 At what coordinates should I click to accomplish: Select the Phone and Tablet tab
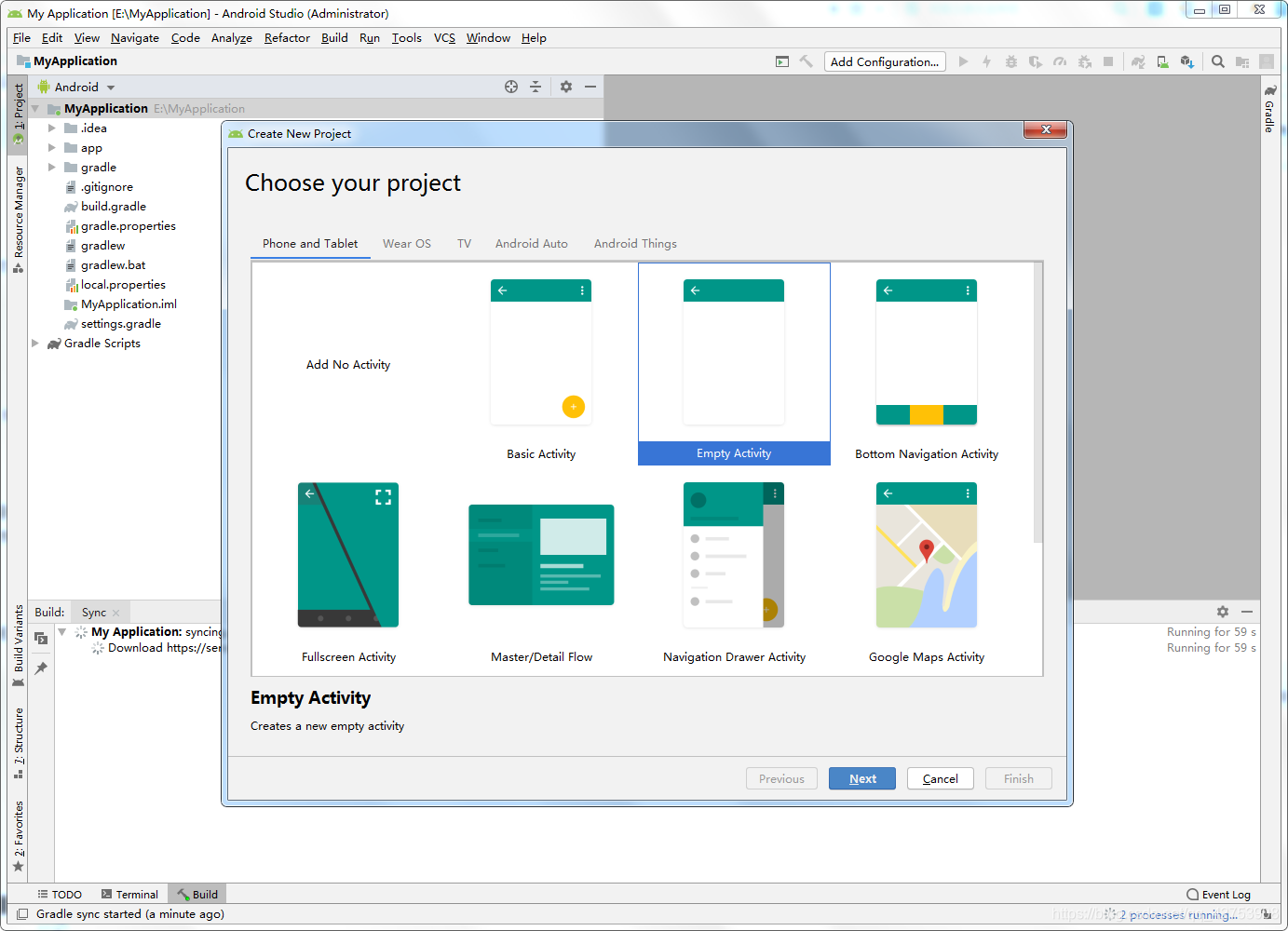(x=310, y=244)
